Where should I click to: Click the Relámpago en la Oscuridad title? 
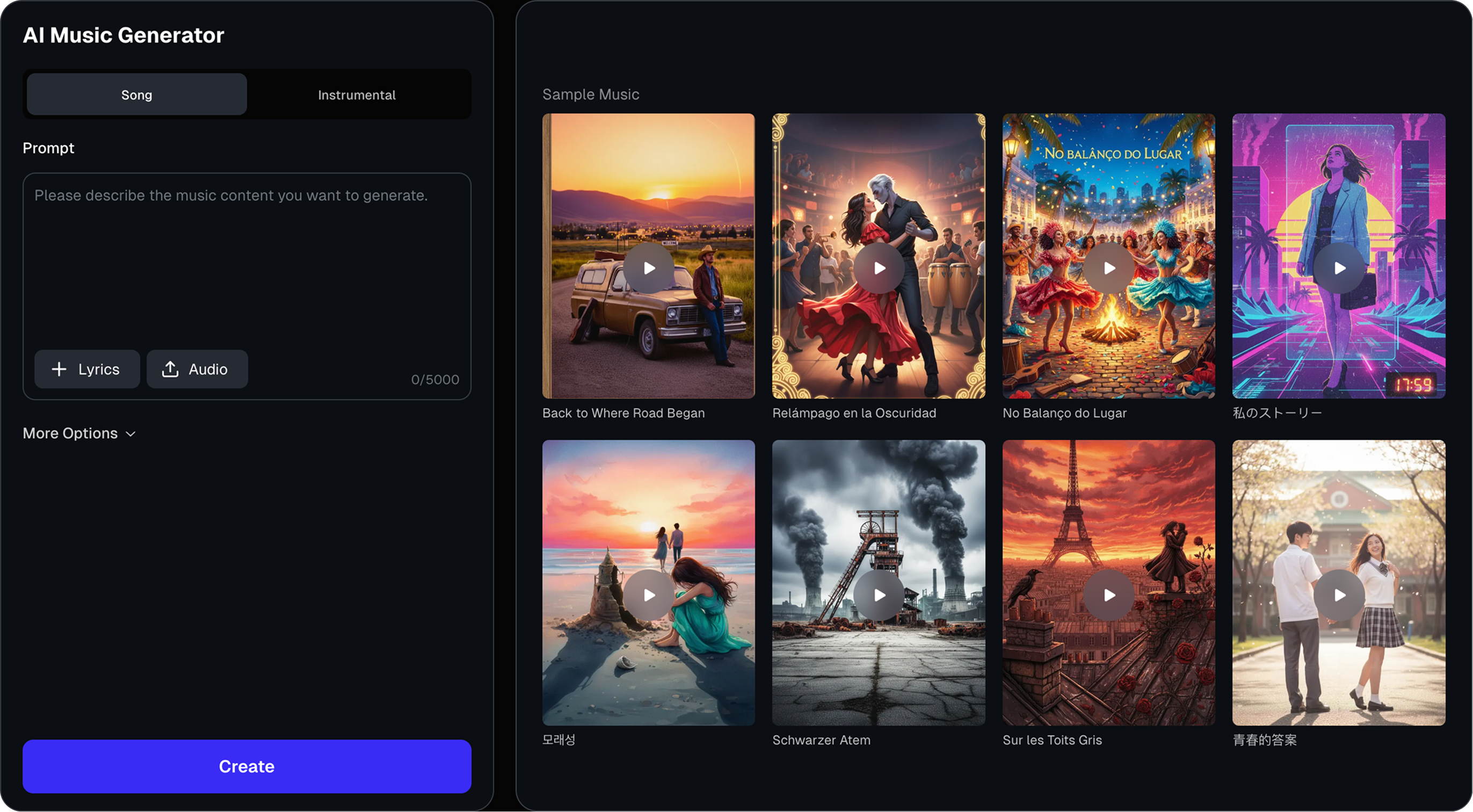(x=854, y=413)
